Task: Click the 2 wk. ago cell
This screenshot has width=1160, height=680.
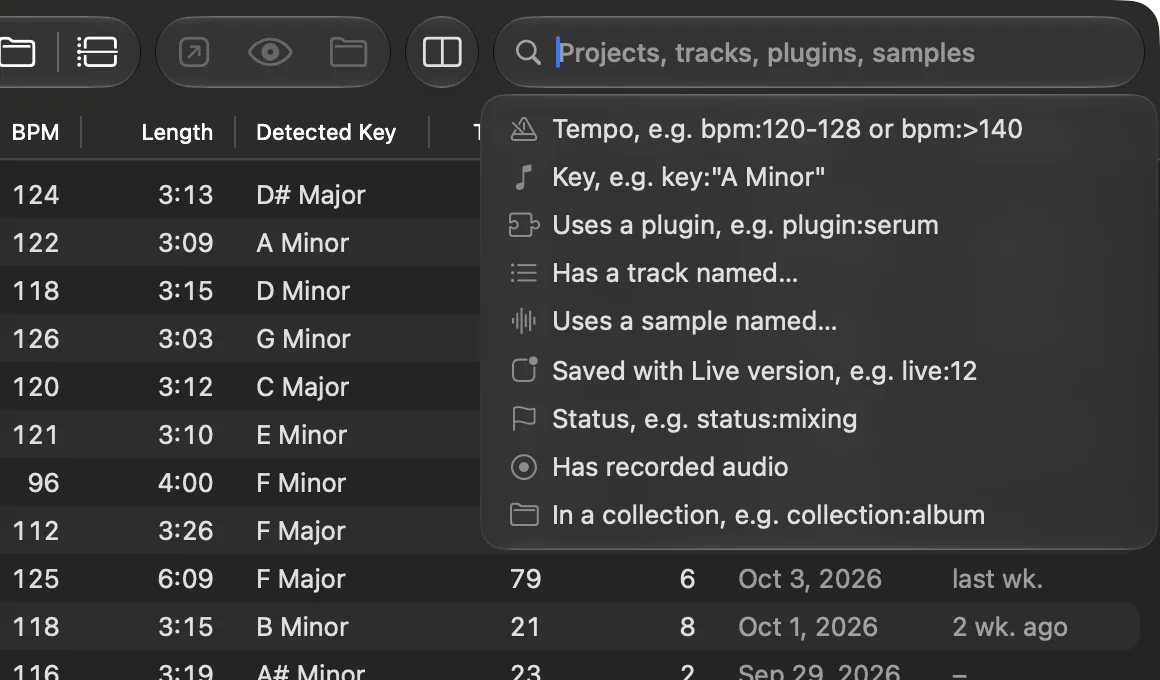Action: (1009, 627)
